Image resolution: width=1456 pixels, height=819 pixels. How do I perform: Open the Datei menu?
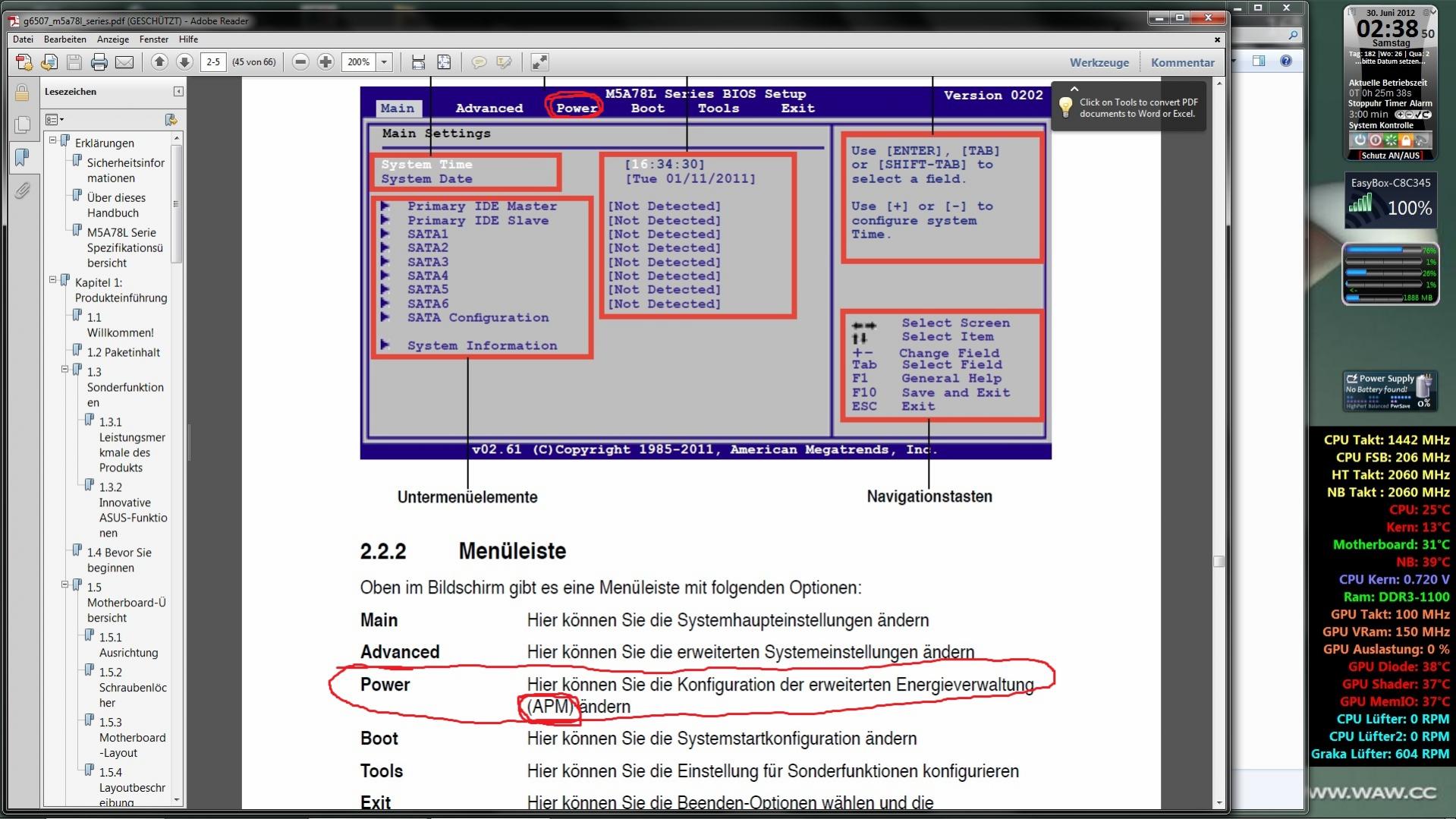click(x=23, y=39)
